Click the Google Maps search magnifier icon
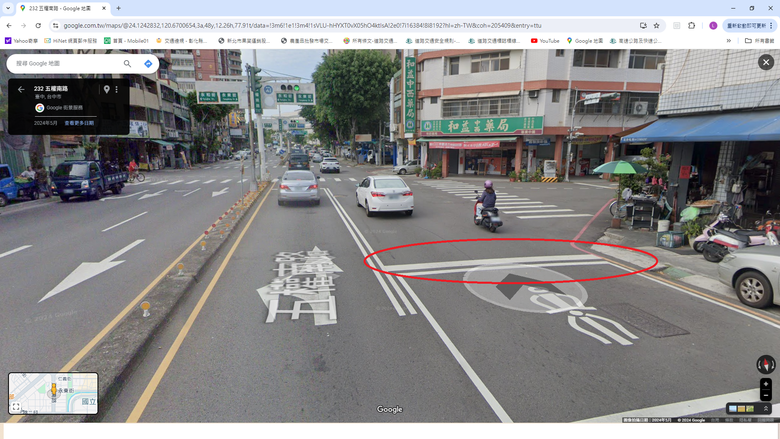The width and height of the screenshot is (780, 439). (x=127, y=64)
